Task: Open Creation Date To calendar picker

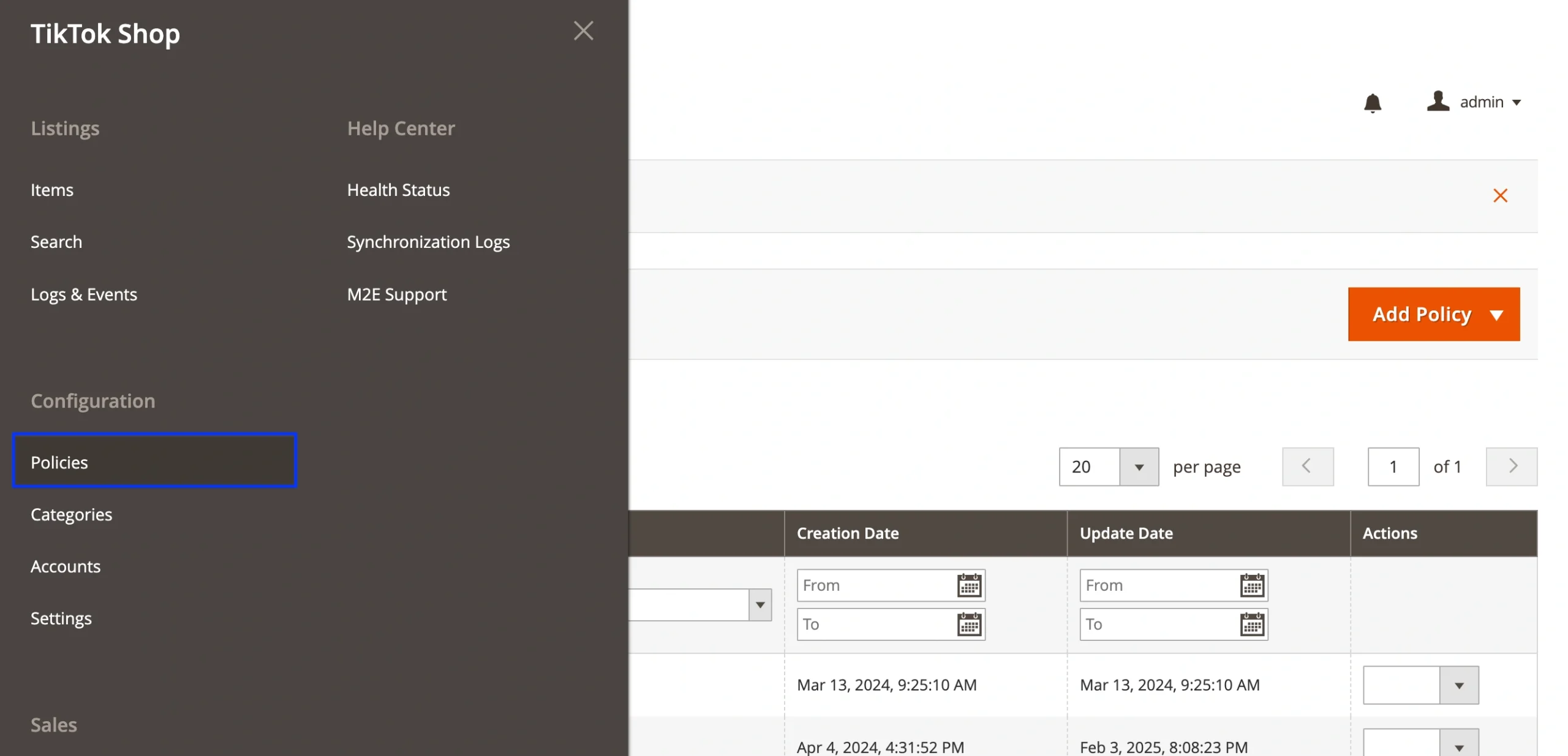Action: point(968,625)
